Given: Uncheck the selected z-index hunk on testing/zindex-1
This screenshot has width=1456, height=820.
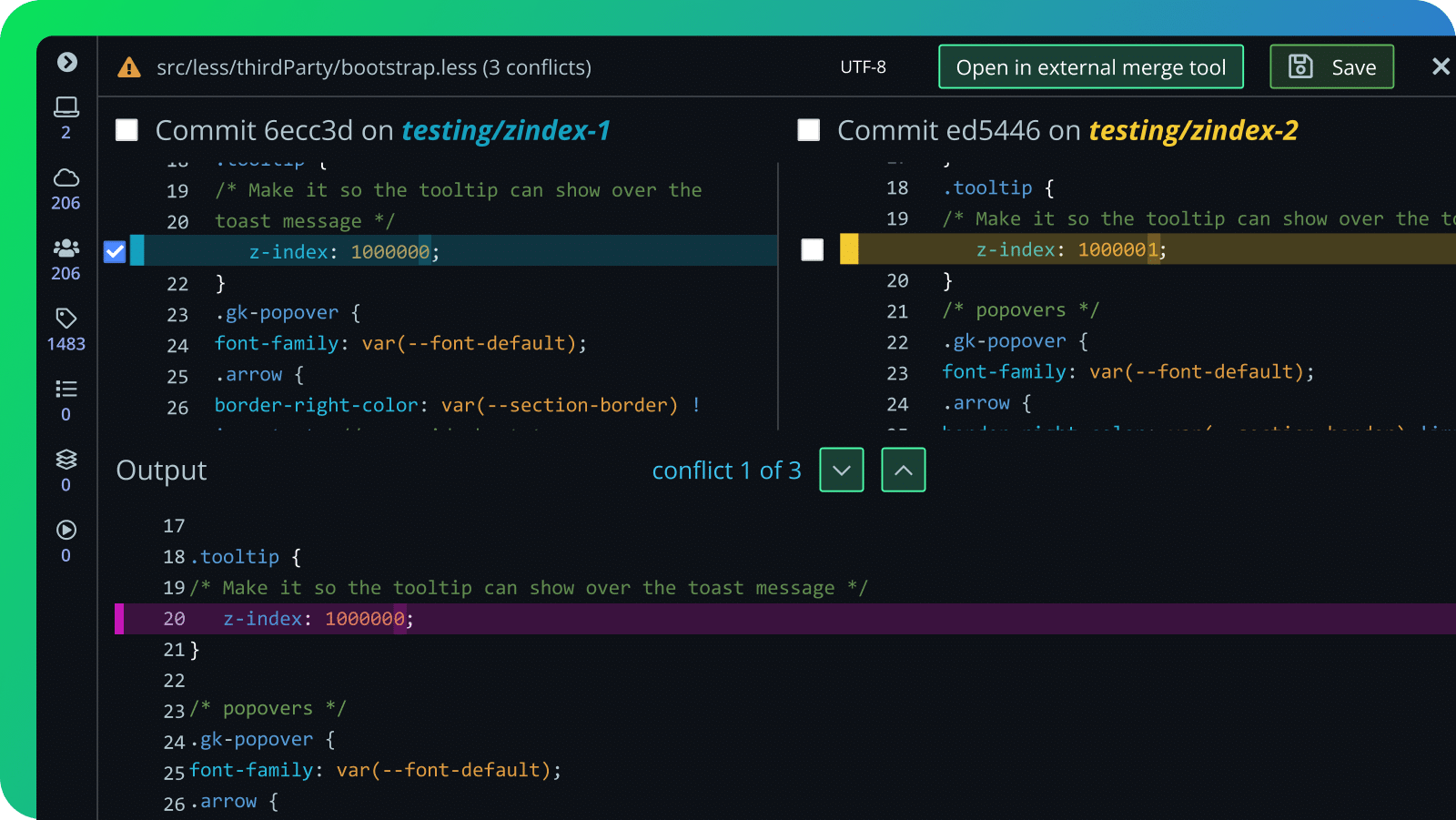Looking at the screenshot, I should pos(114,251).
